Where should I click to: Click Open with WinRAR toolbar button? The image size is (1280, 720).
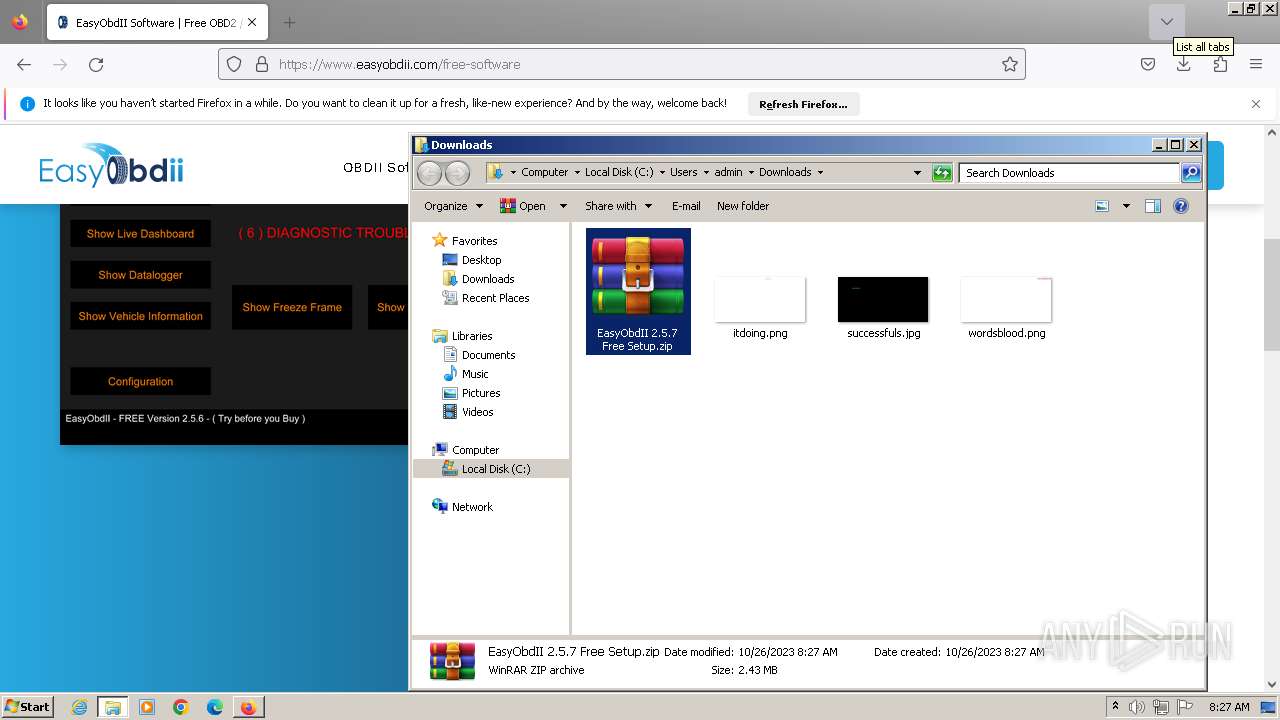523,206
